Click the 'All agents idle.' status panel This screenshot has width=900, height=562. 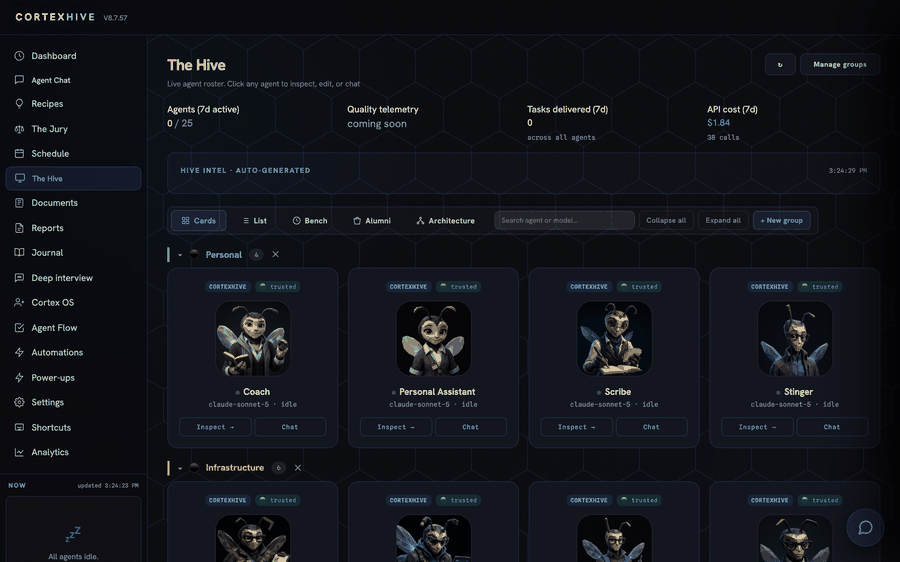pyautogui.click(x=73, y=530)
